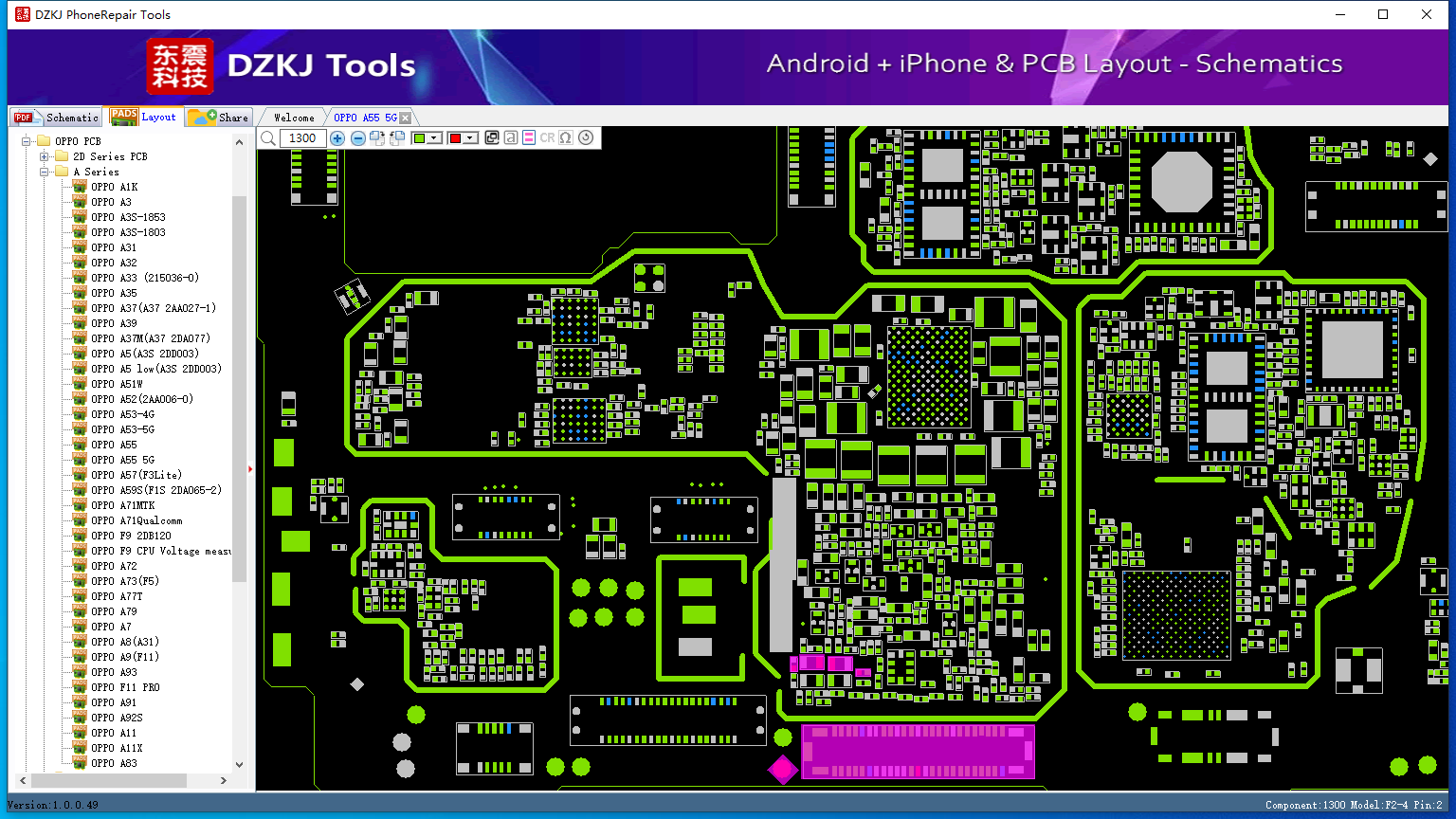Close the OPPO A55 5G tab
Screen dimensions: 1456x819
pyautogui.click(x=406, y=118)
